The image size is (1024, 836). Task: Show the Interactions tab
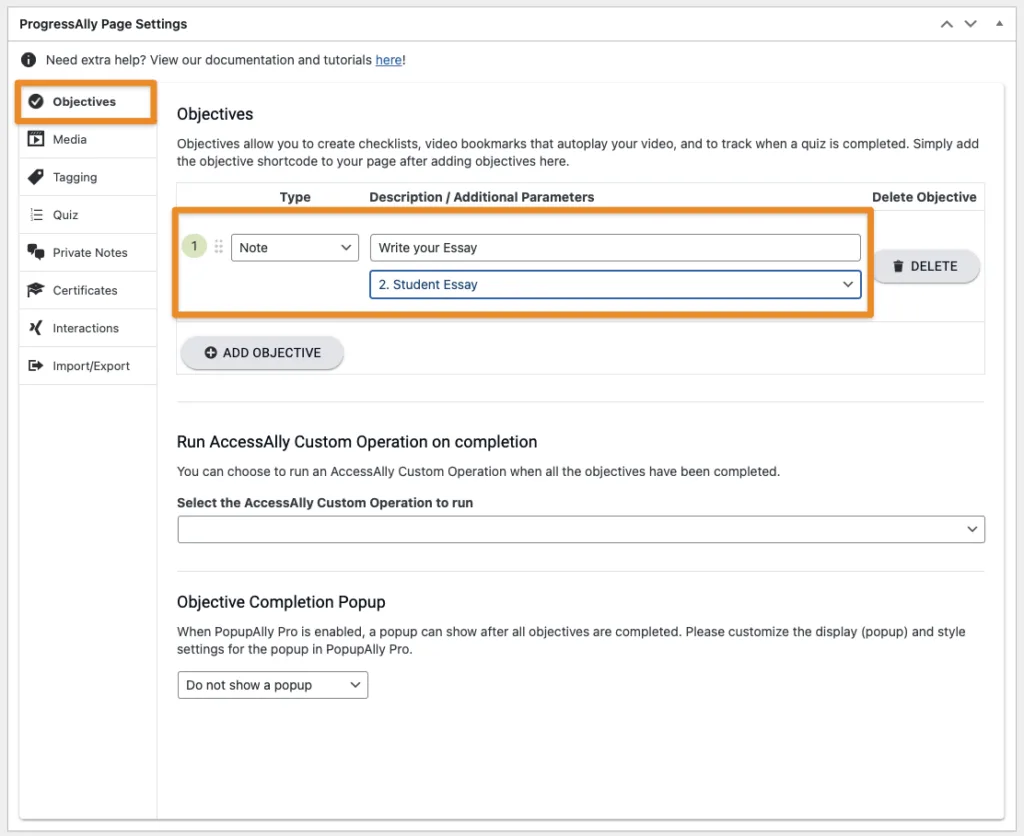click(88, 329)
